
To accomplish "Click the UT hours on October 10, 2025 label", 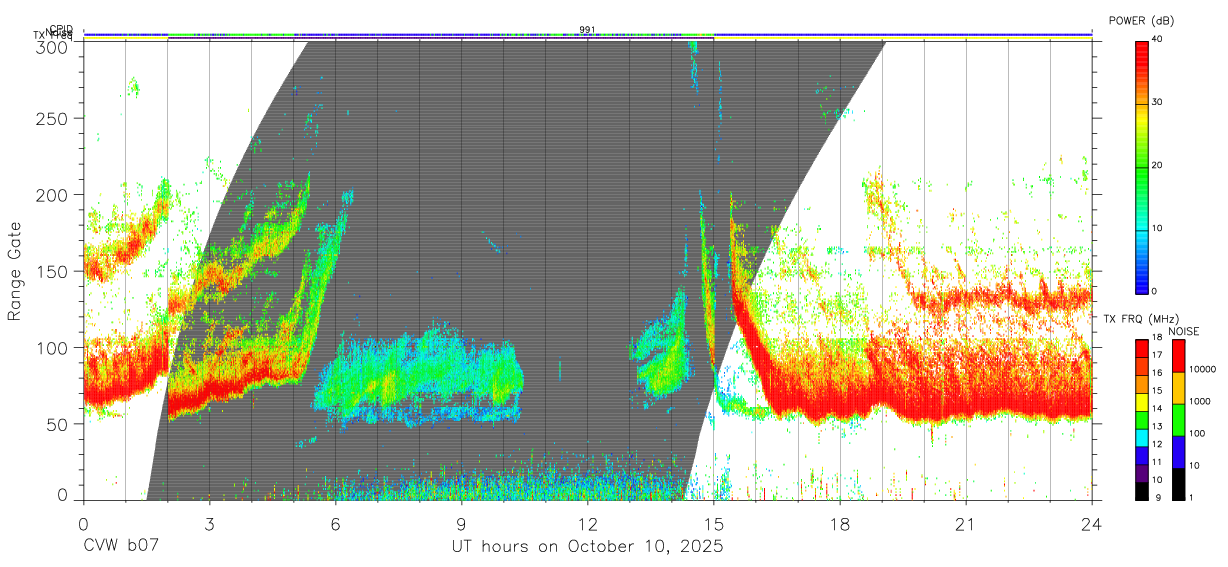I will tap(587, 547).
